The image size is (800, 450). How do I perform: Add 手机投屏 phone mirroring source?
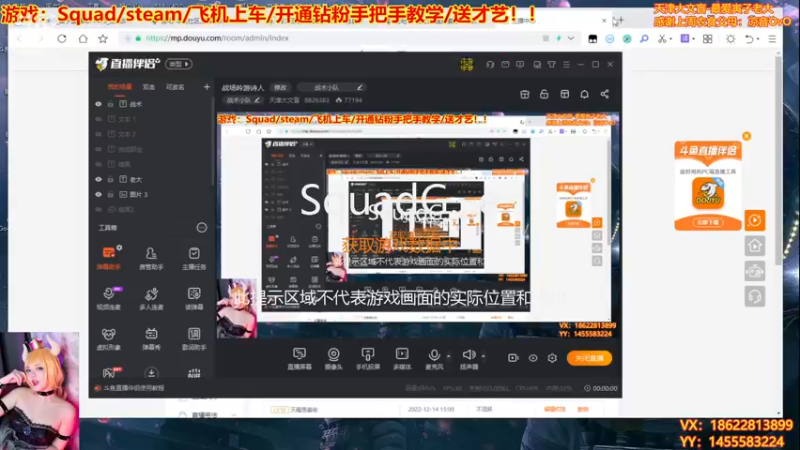click(x=367, y=359)
